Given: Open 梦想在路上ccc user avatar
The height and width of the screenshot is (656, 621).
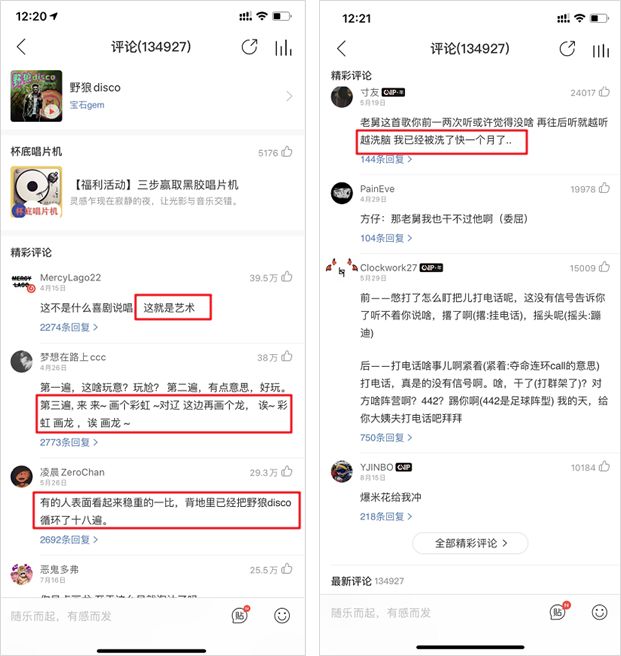Looking at the screenshot, I should point(21,362).
